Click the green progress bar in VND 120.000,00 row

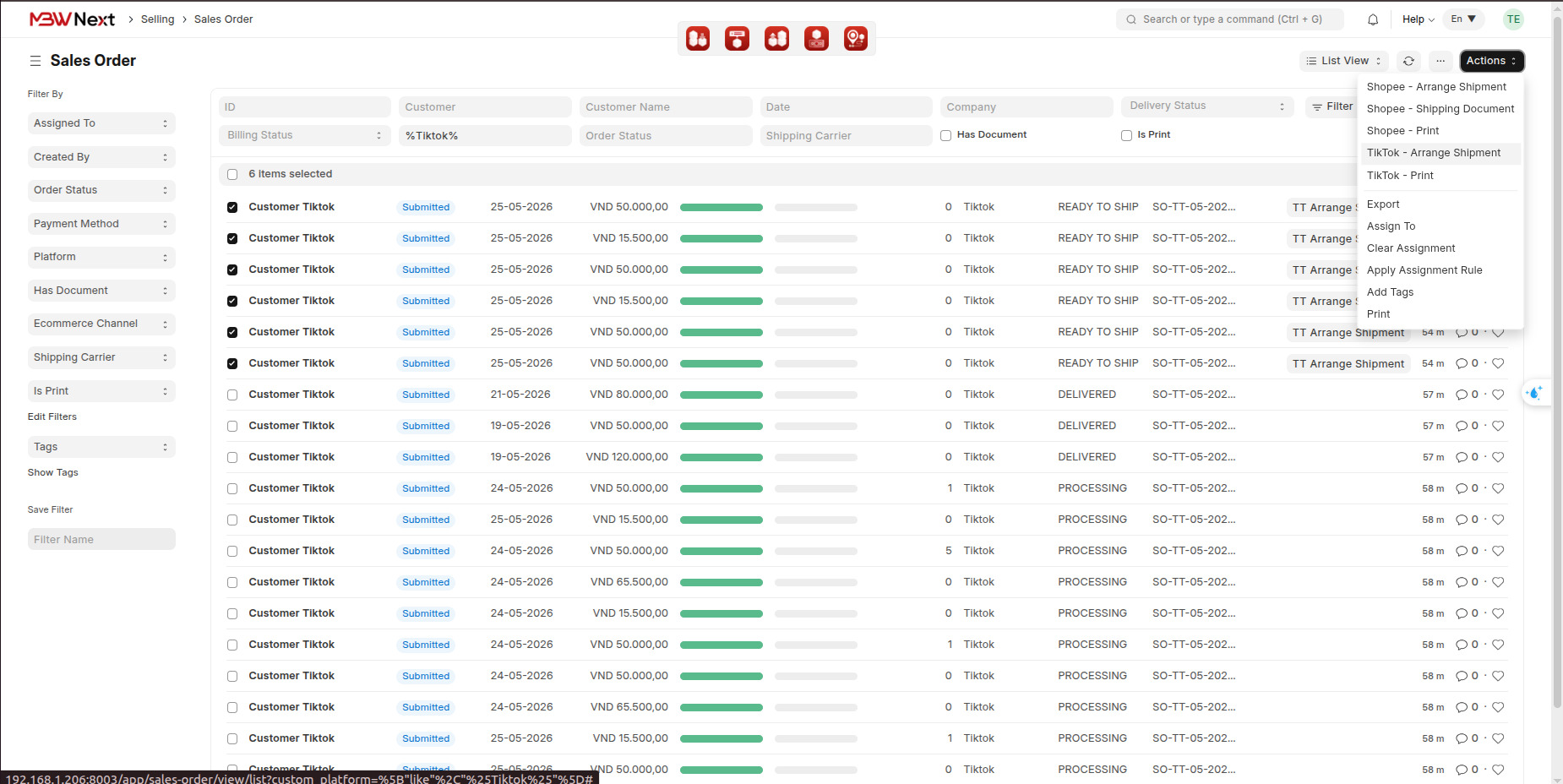pos(722,457)
